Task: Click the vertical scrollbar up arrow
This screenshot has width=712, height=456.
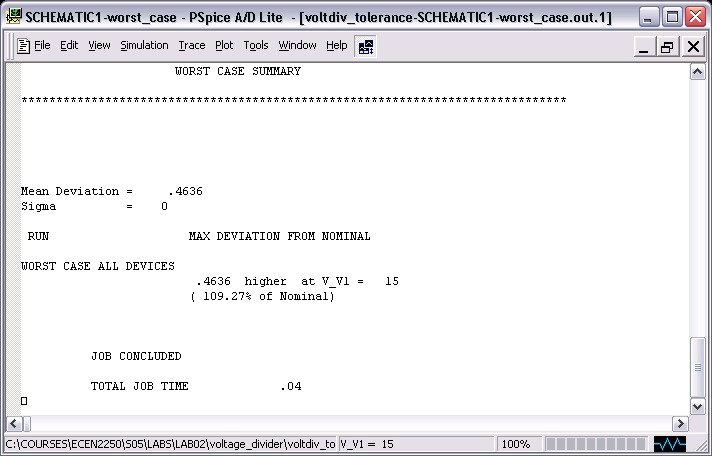Action: (698, 72)
